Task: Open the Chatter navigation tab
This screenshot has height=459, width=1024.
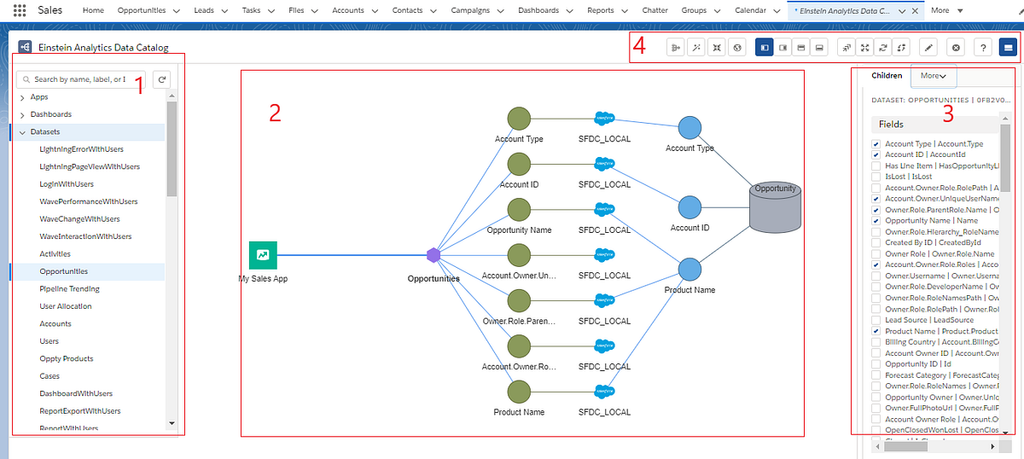Action: pos(654,10)
